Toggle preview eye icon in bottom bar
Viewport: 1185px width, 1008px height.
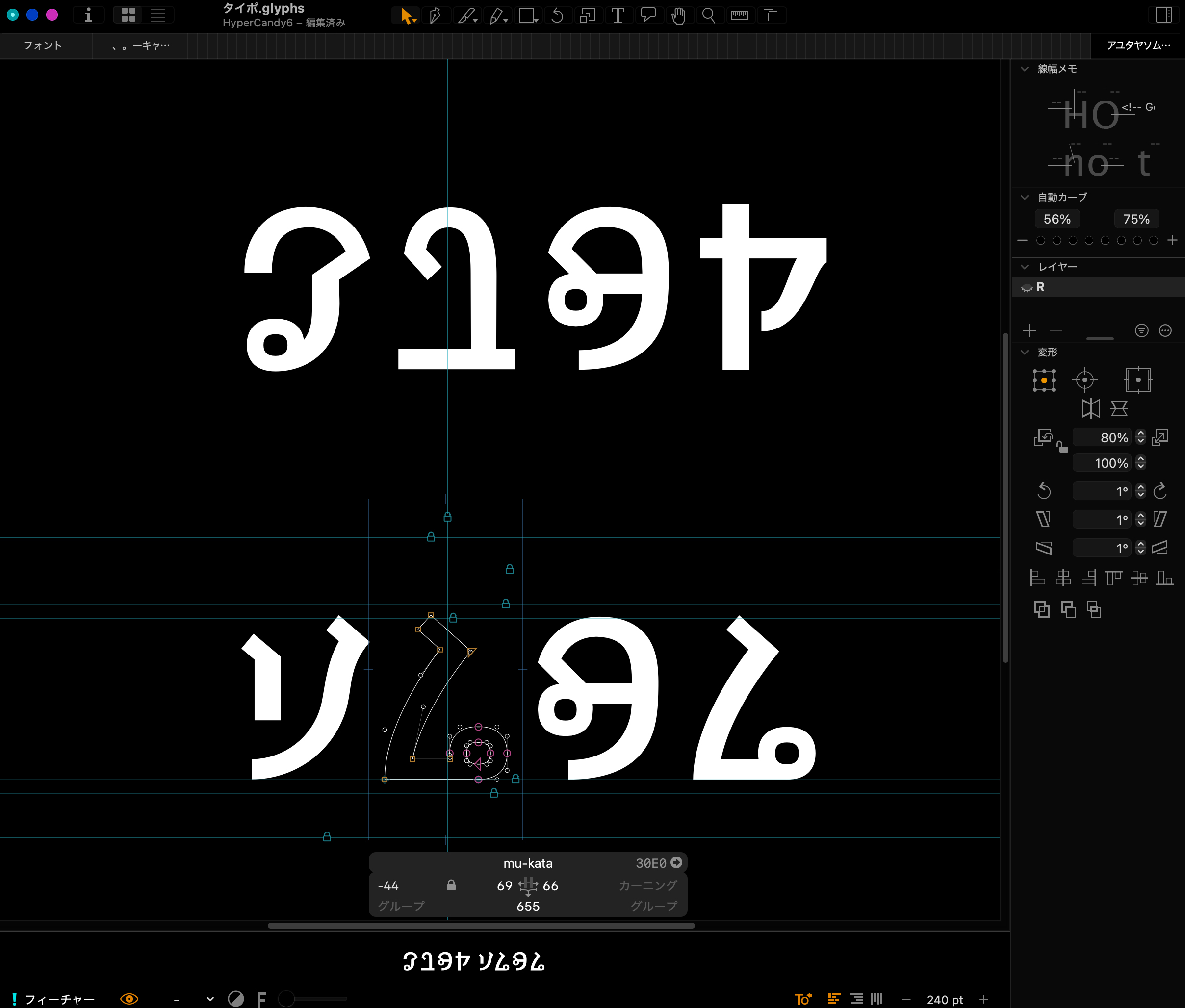point(129,998)
